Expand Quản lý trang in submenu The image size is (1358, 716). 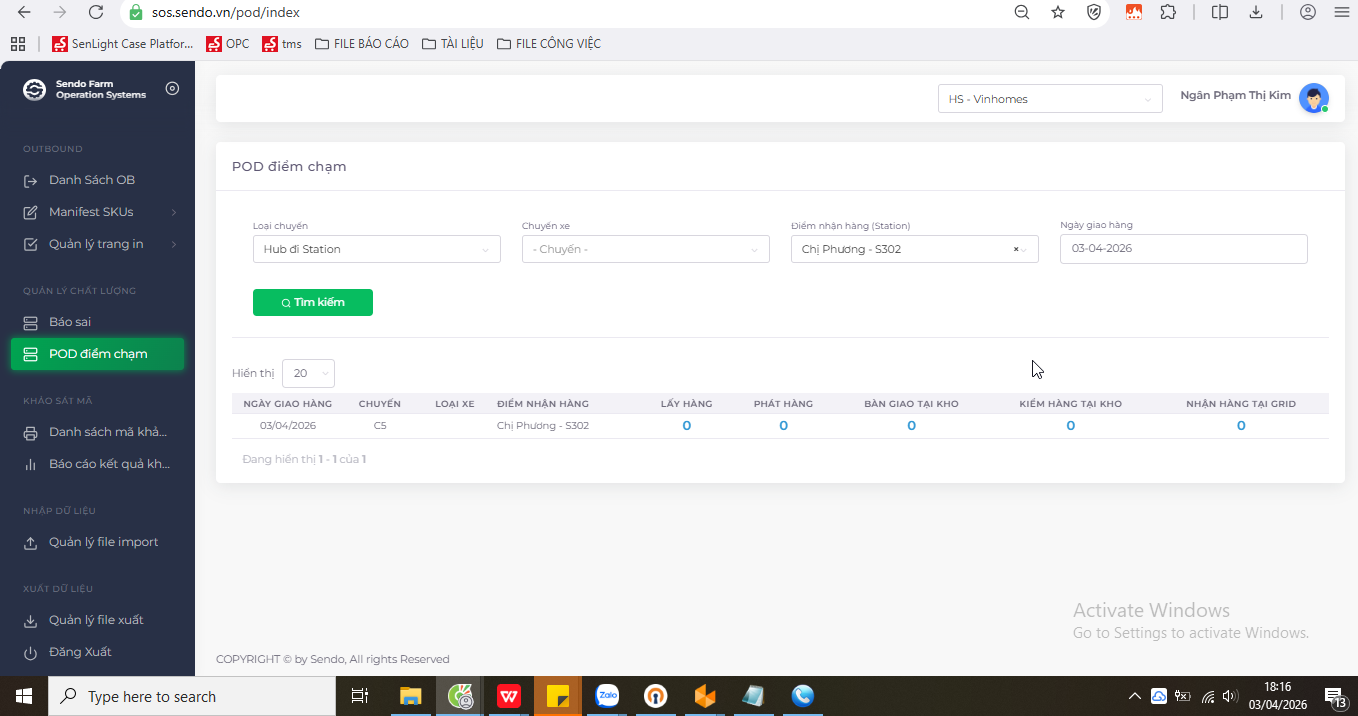point(98,244)
